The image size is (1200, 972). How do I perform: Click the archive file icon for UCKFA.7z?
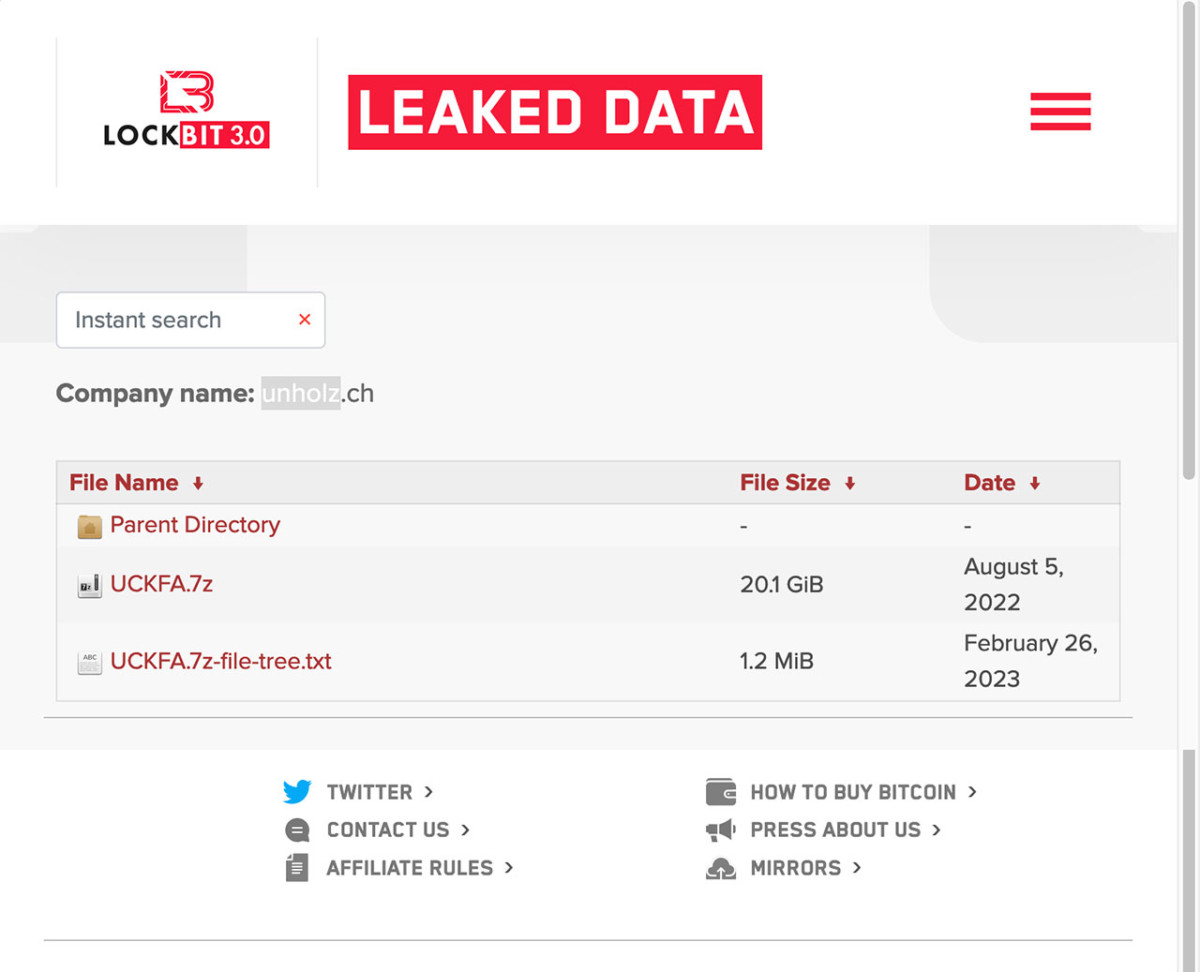[89, 584]
